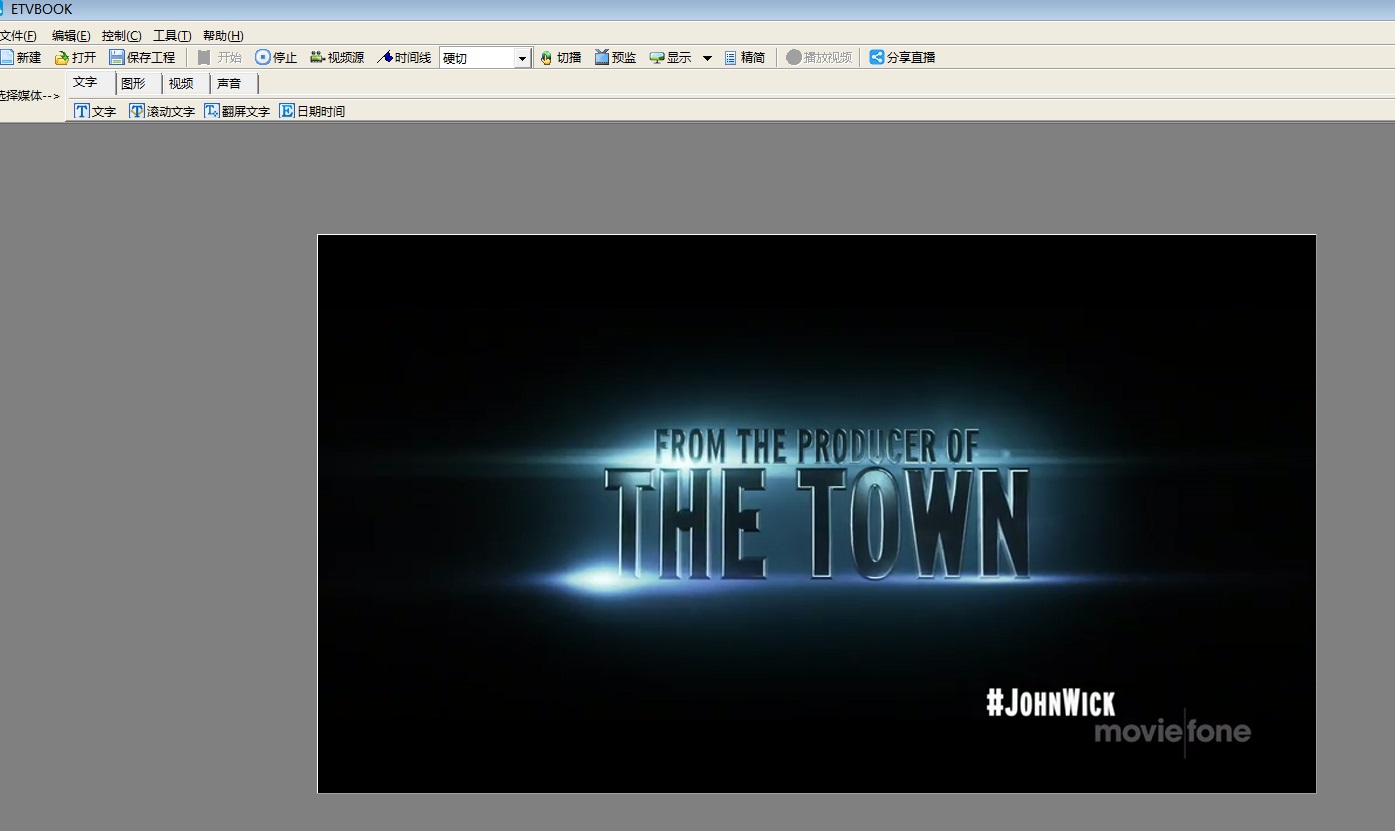This screenshot has height=831, width=1395.
Task: Click the 停止 stop circle icon
Action: [x=263, y=58]
